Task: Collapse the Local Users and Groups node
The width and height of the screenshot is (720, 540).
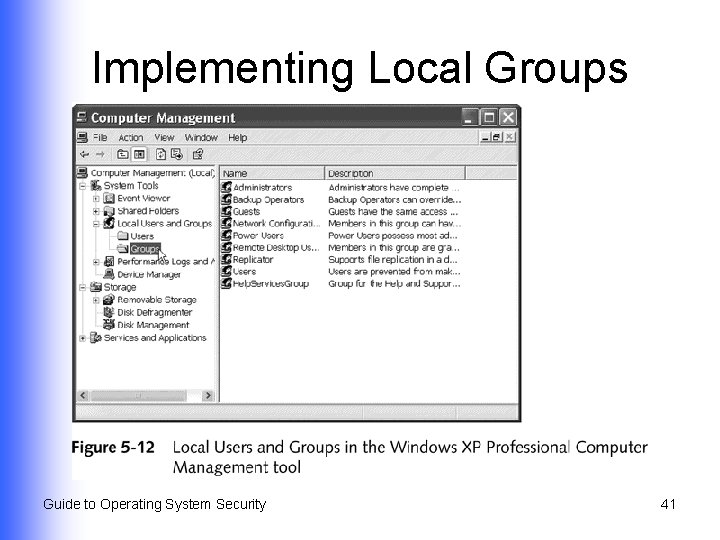Action: coord(96,224)
